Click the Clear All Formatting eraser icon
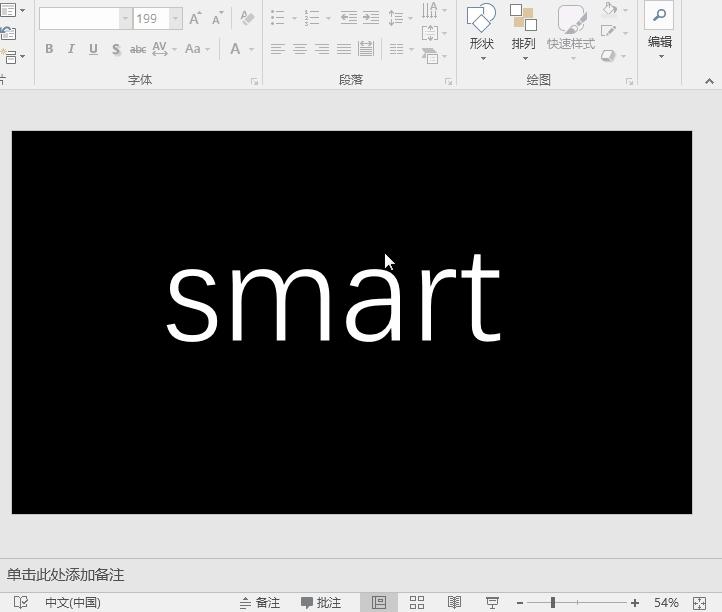Image resolution: width=722 pixels, height=612 pixels. pos(247,18)
